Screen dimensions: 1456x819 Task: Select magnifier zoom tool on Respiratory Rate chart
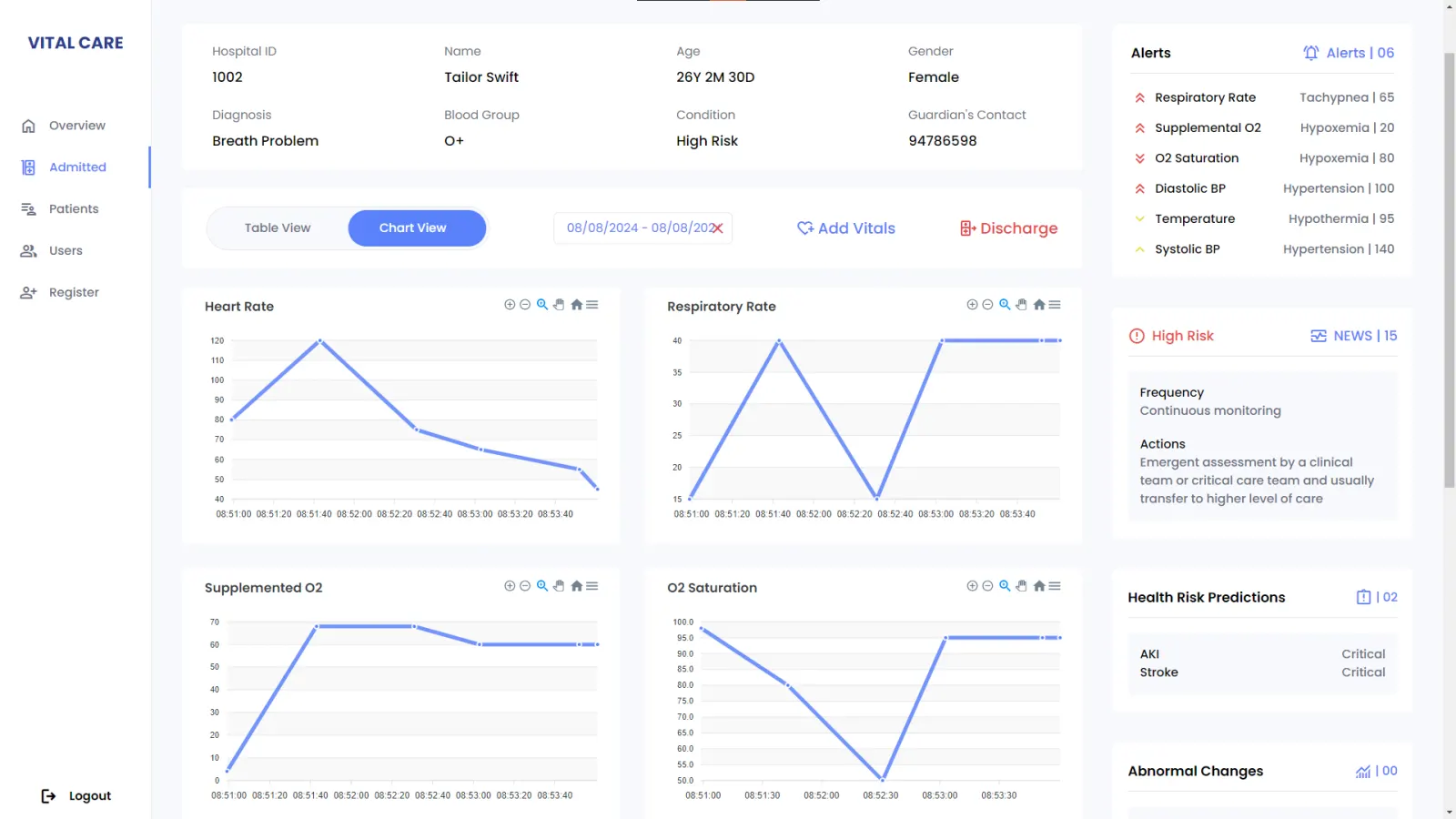pos(1005,305)
